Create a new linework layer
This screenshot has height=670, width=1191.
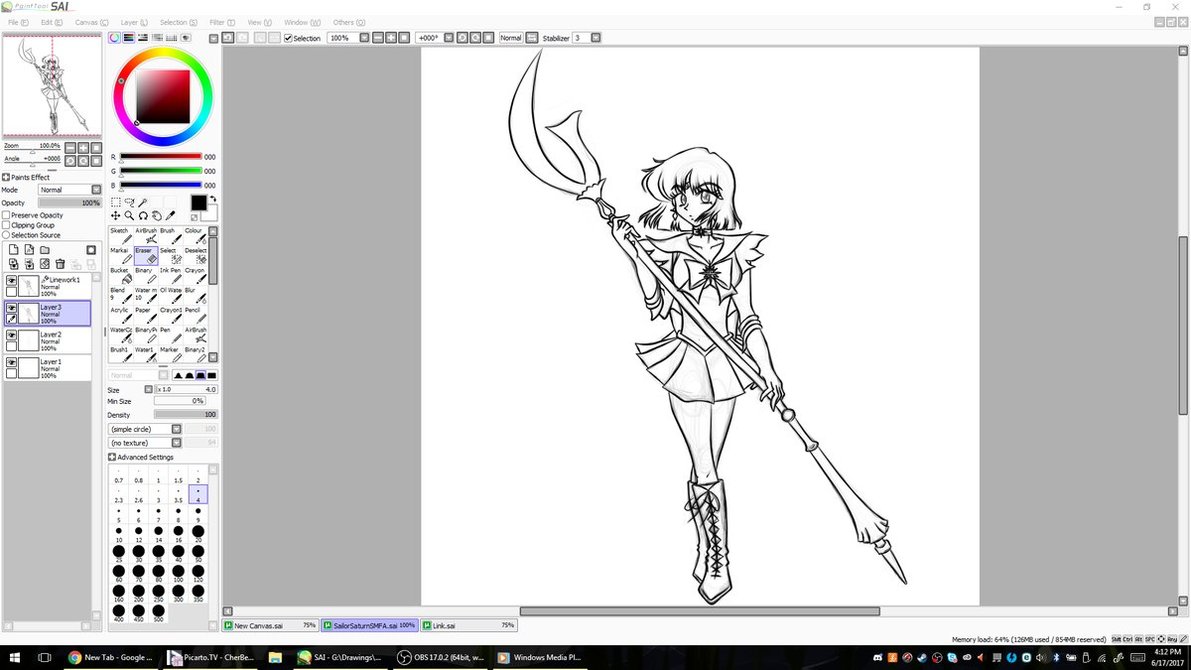pyautogui.click(x=29, y=250)
